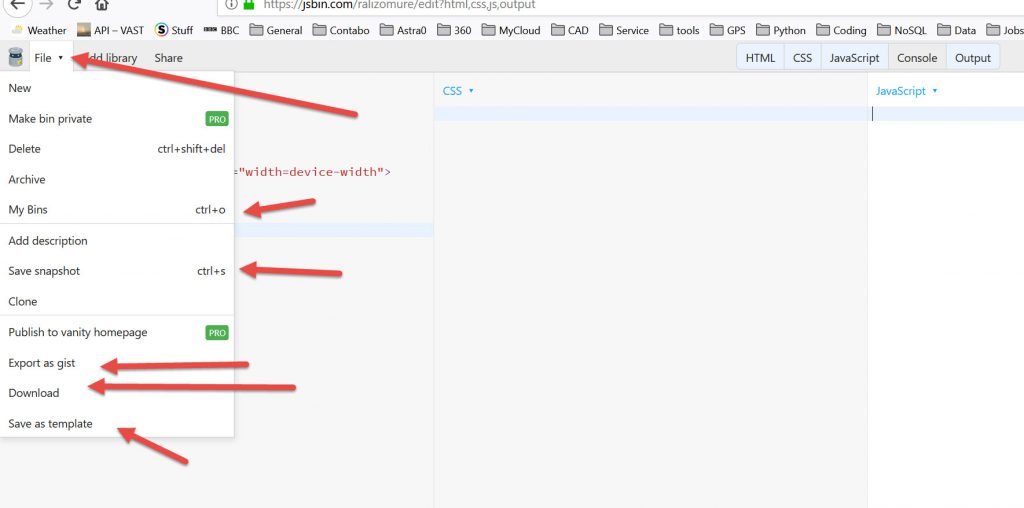Toggle the Console panel
Image resolution: width=1024 pixels, height=508 pixels.
[x=917, y=58]
